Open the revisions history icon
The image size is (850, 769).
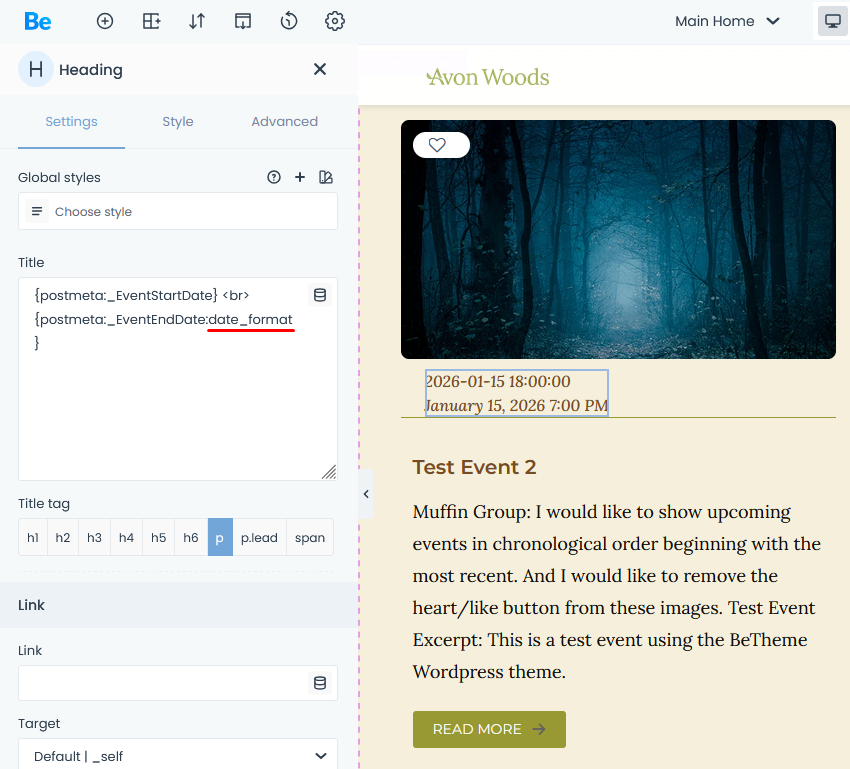289,21
